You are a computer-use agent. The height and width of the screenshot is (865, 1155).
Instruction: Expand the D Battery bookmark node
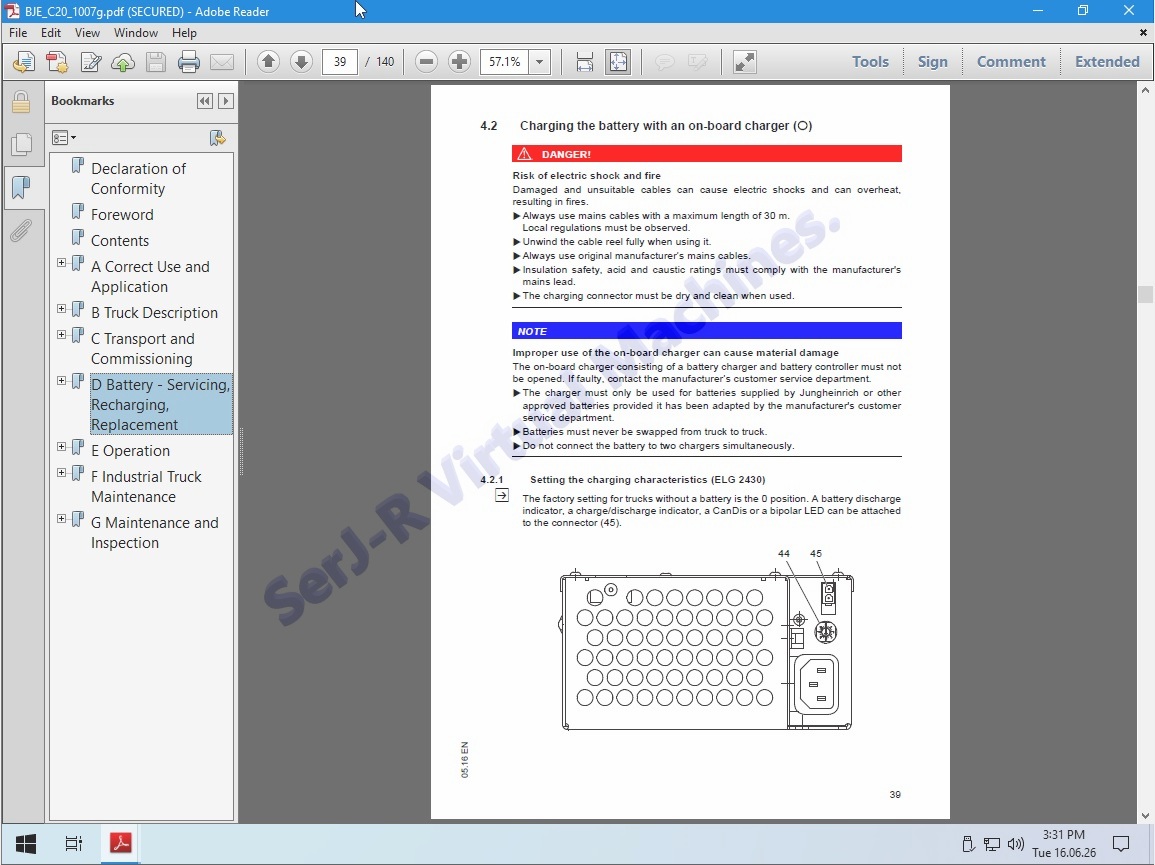point(61,380)
